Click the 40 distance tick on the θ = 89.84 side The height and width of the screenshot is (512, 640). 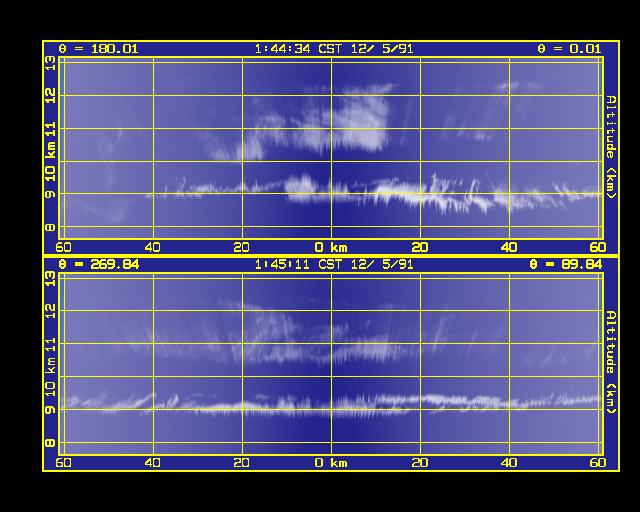pyautogui.click(x=509, y=463)
